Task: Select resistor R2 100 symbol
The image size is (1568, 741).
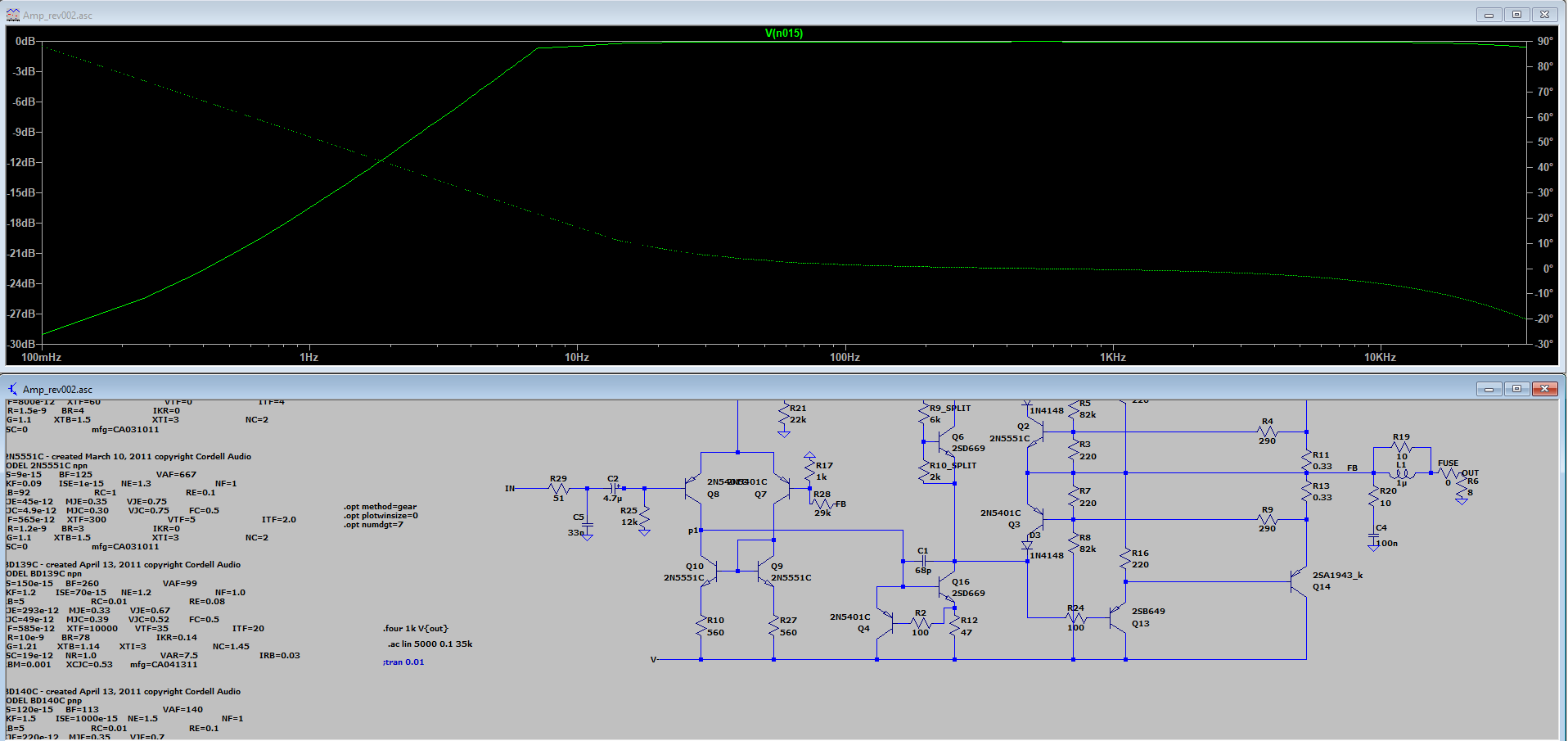Action: [x=921, y=623]
